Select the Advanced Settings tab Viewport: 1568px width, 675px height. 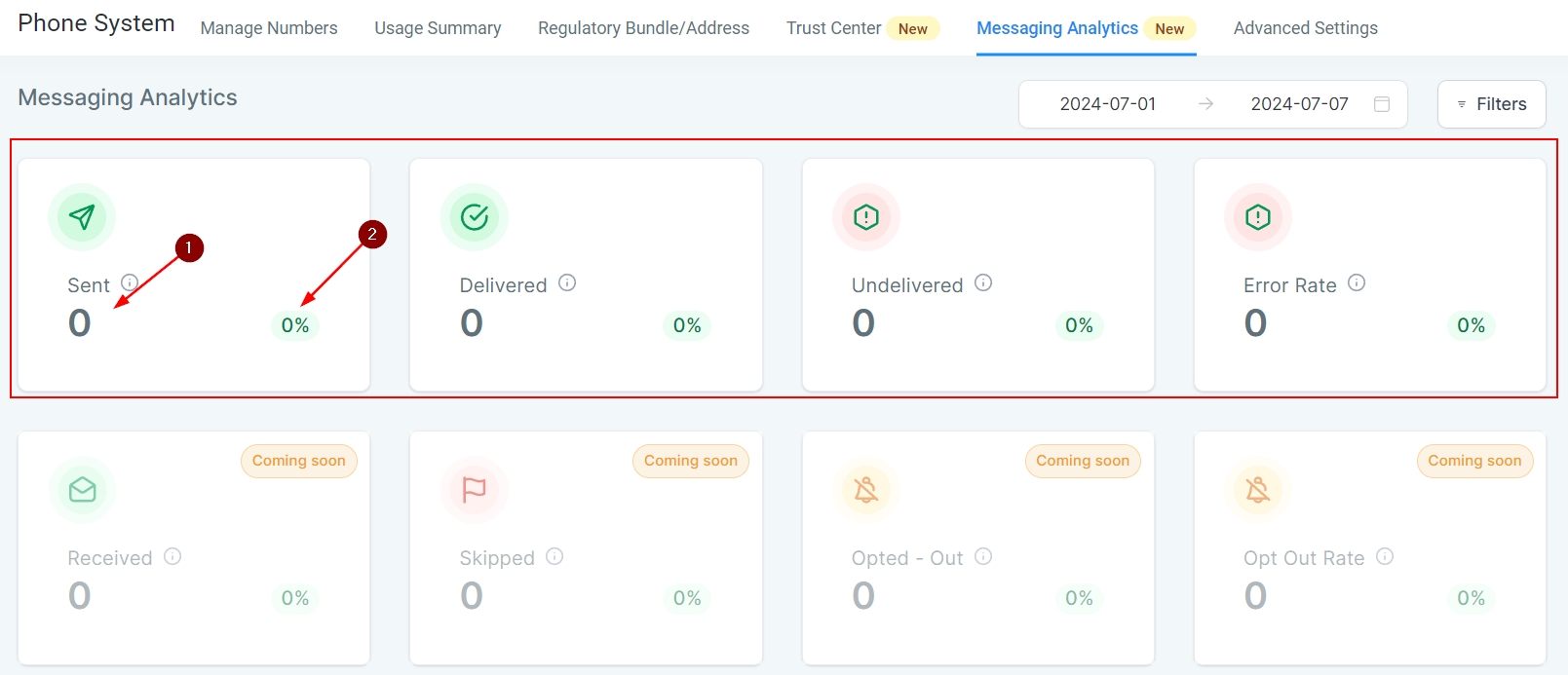click(1305, 28)
